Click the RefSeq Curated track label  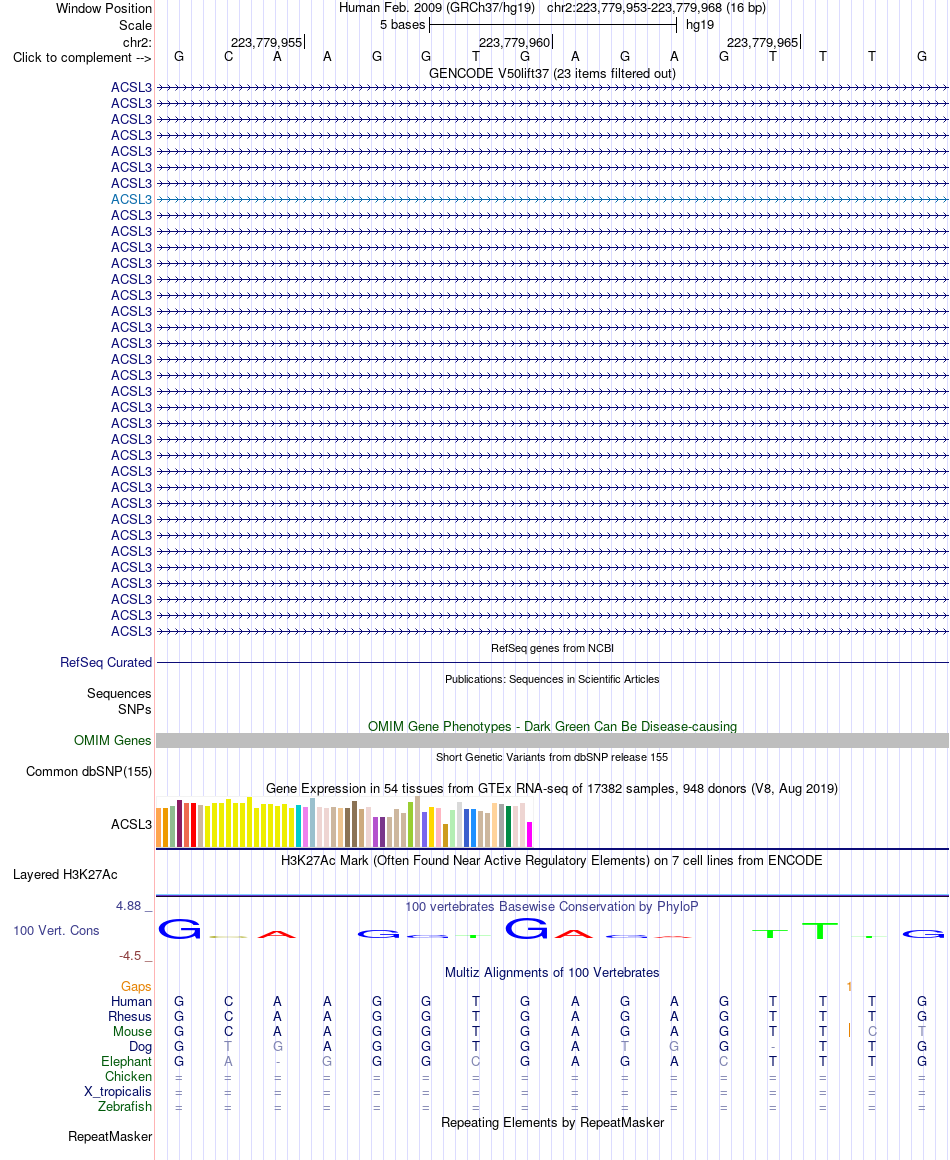(x=106, y=663)
